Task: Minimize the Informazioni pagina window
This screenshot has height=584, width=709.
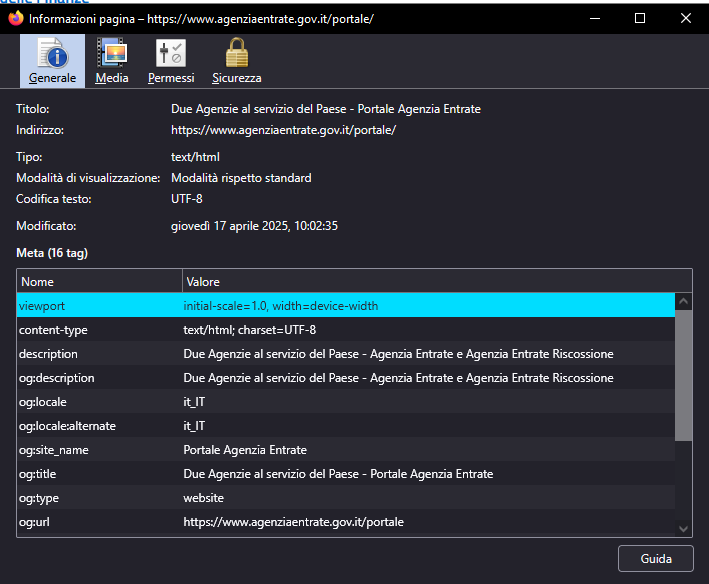Action: click(x=595, y=19)
